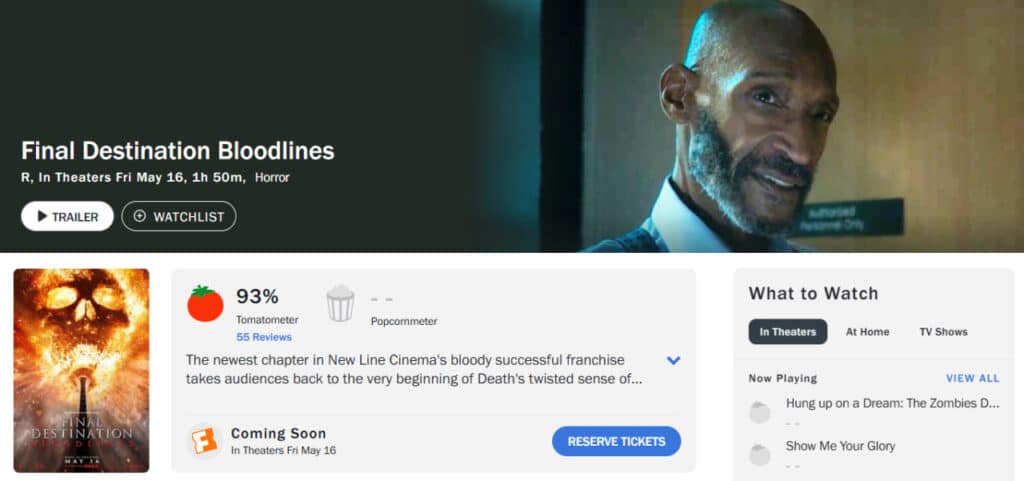This screenshot has height=481, width=1024.
Task: Click the Reserve Tickets button
Action: 616,441
